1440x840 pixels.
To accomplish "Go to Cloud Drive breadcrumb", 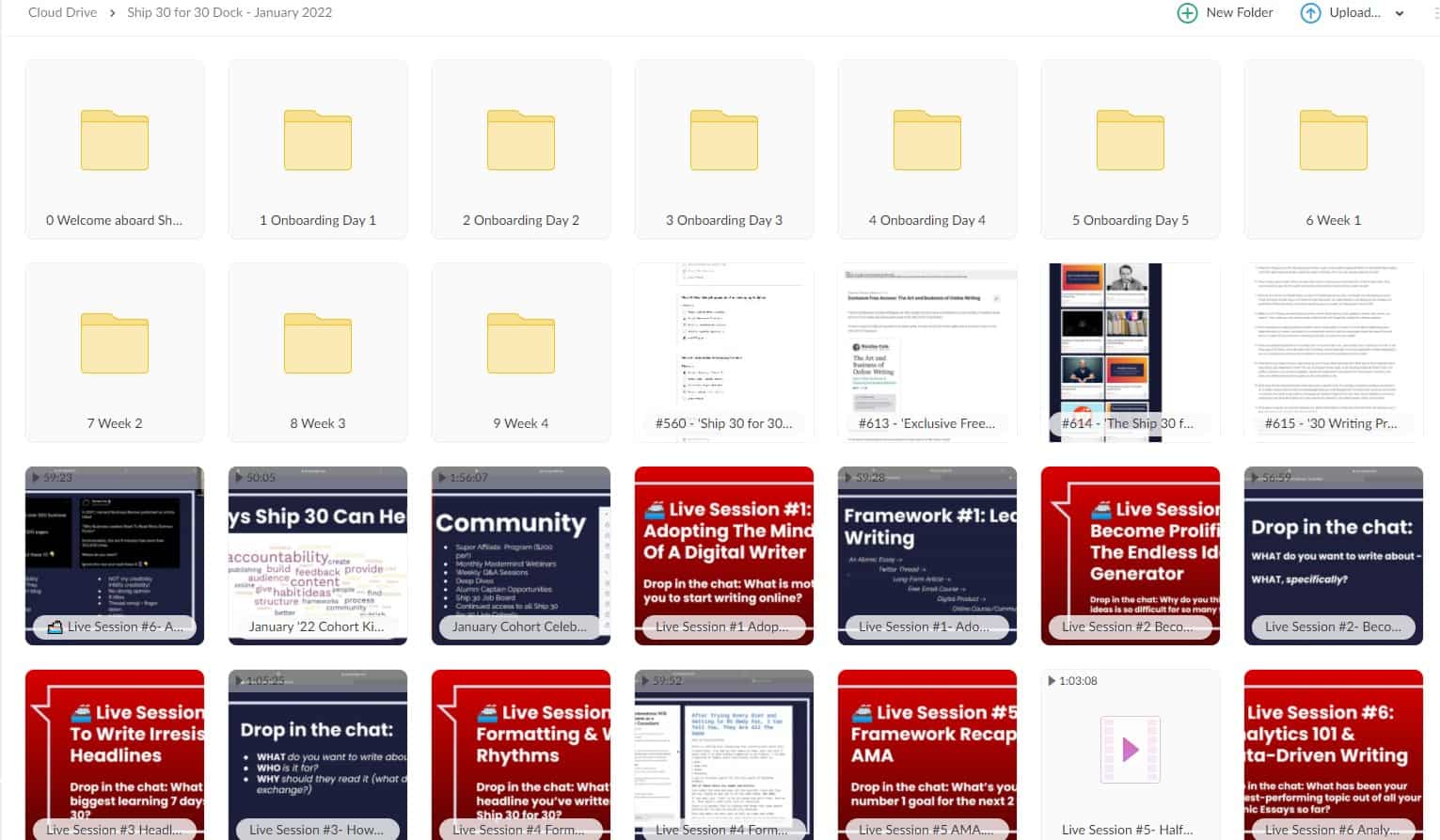I will [x=62, y=13].
